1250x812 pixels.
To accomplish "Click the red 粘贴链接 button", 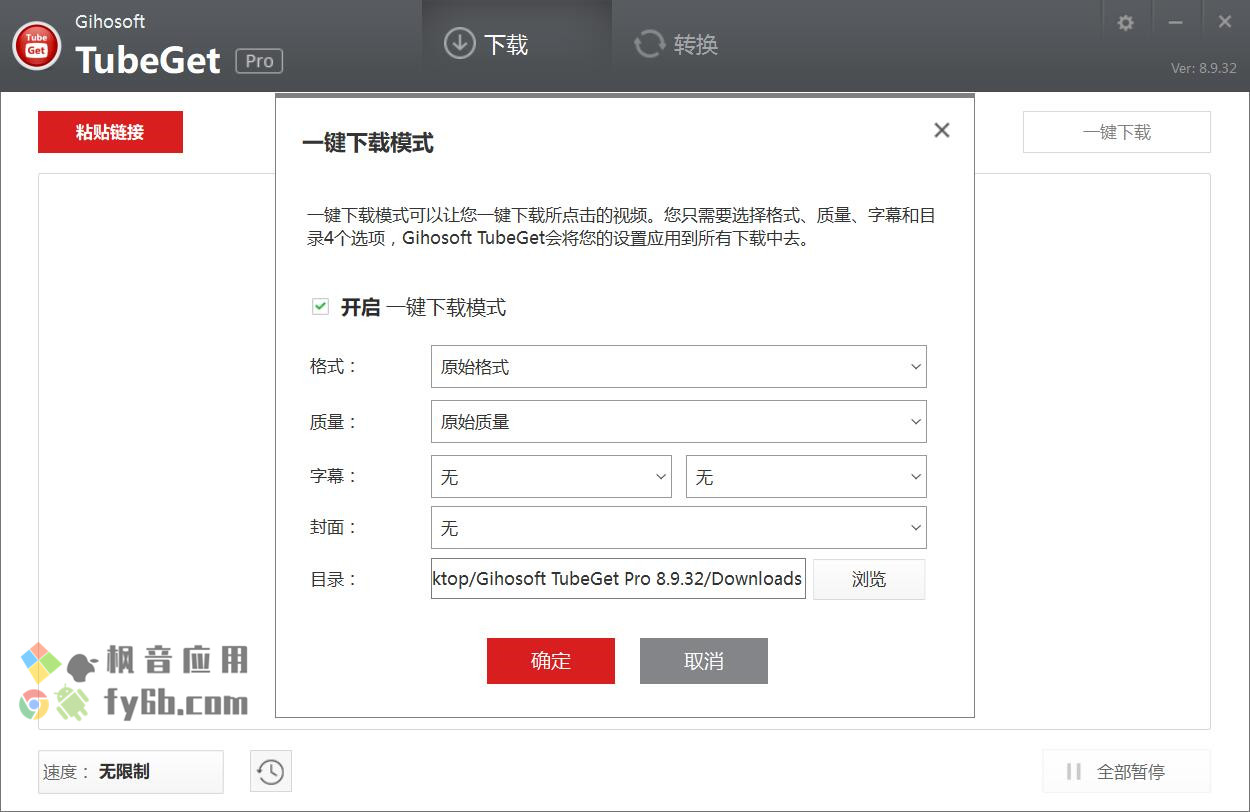I will (x=110, y=132).
